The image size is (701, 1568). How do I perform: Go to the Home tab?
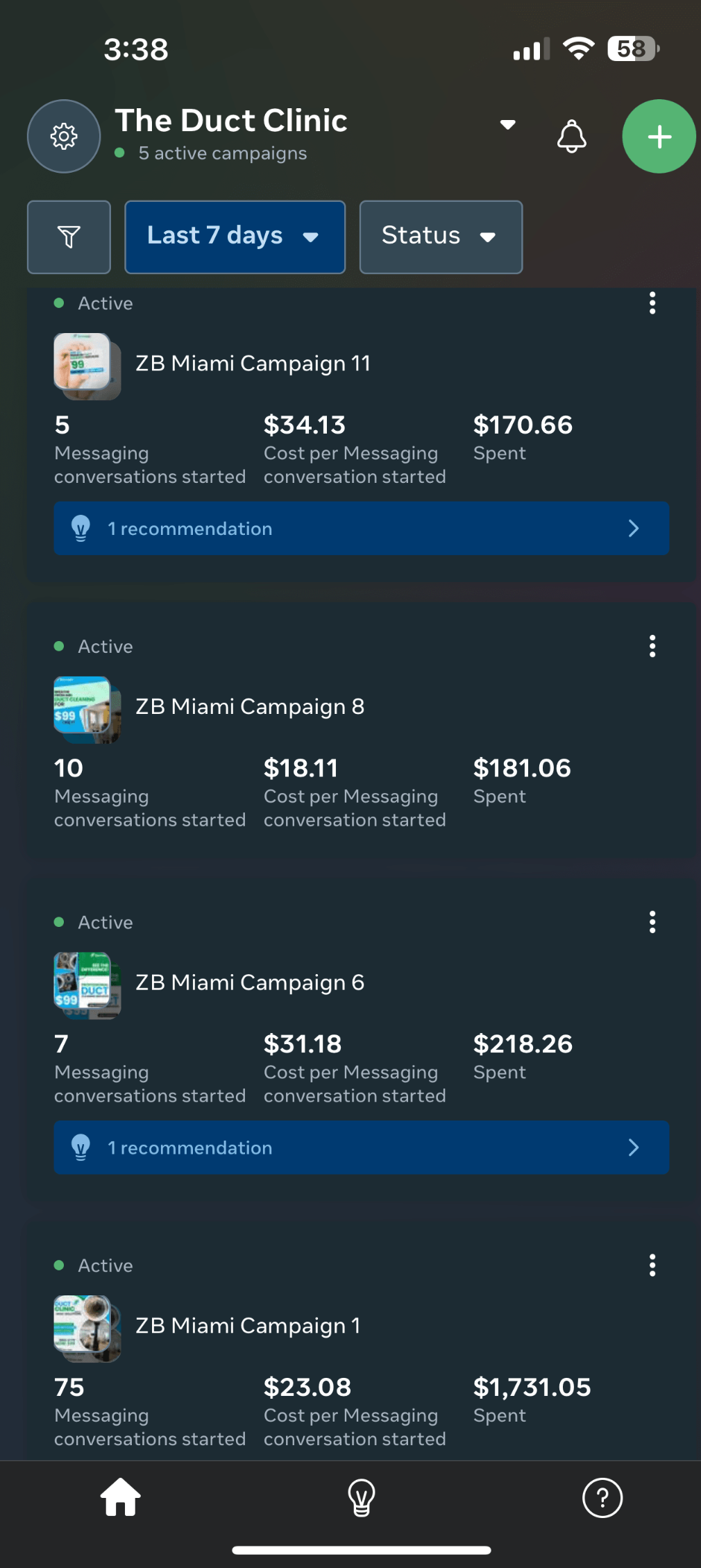(x=121, y=1497)
